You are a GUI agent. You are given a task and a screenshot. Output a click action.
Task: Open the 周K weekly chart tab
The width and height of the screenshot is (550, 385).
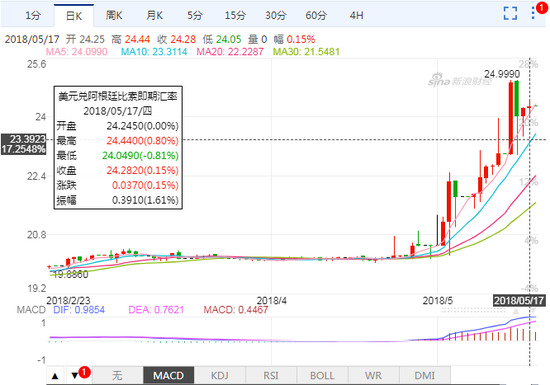click(x=114, y=15)
